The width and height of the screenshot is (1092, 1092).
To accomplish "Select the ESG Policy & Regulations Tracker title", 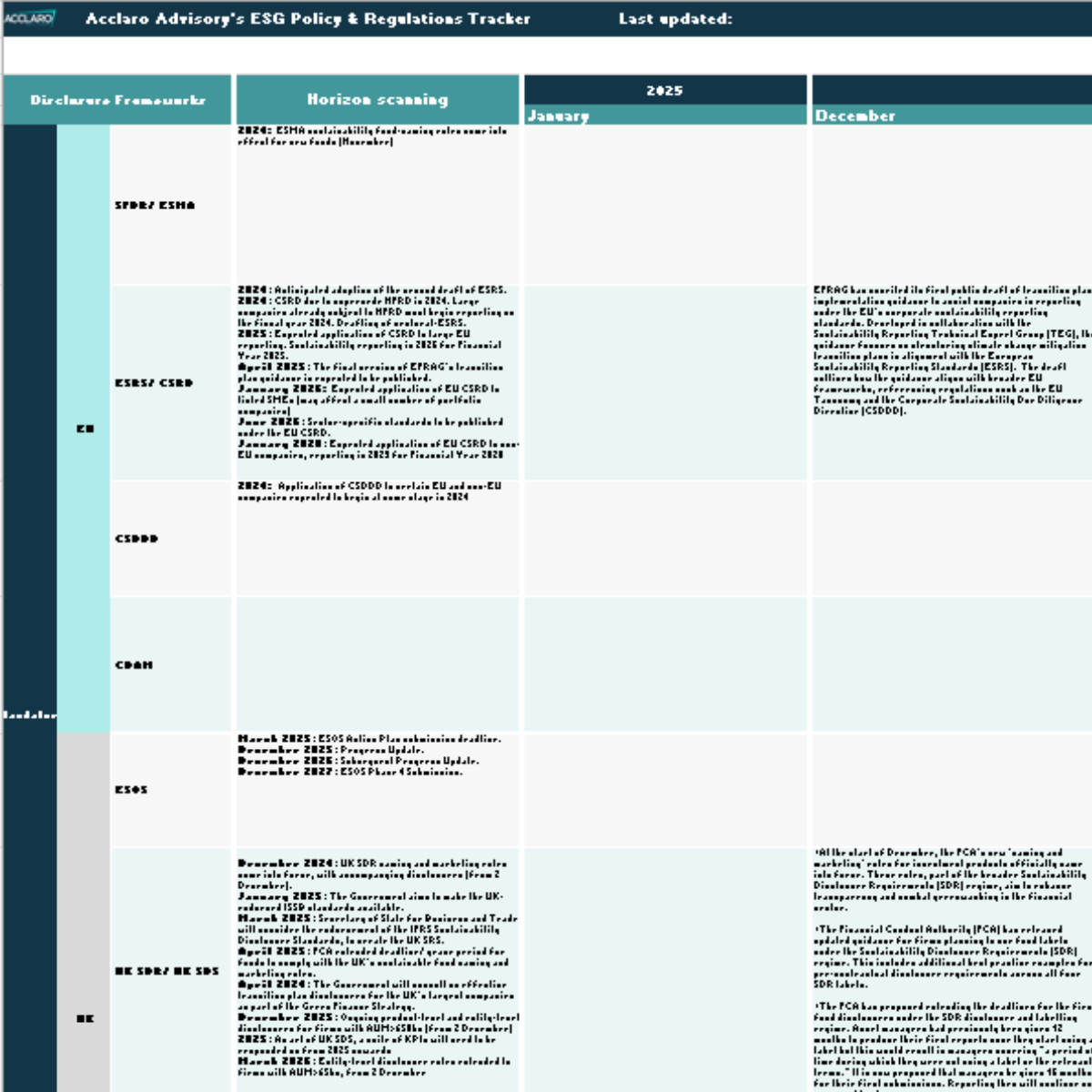I will pos(308,18).
